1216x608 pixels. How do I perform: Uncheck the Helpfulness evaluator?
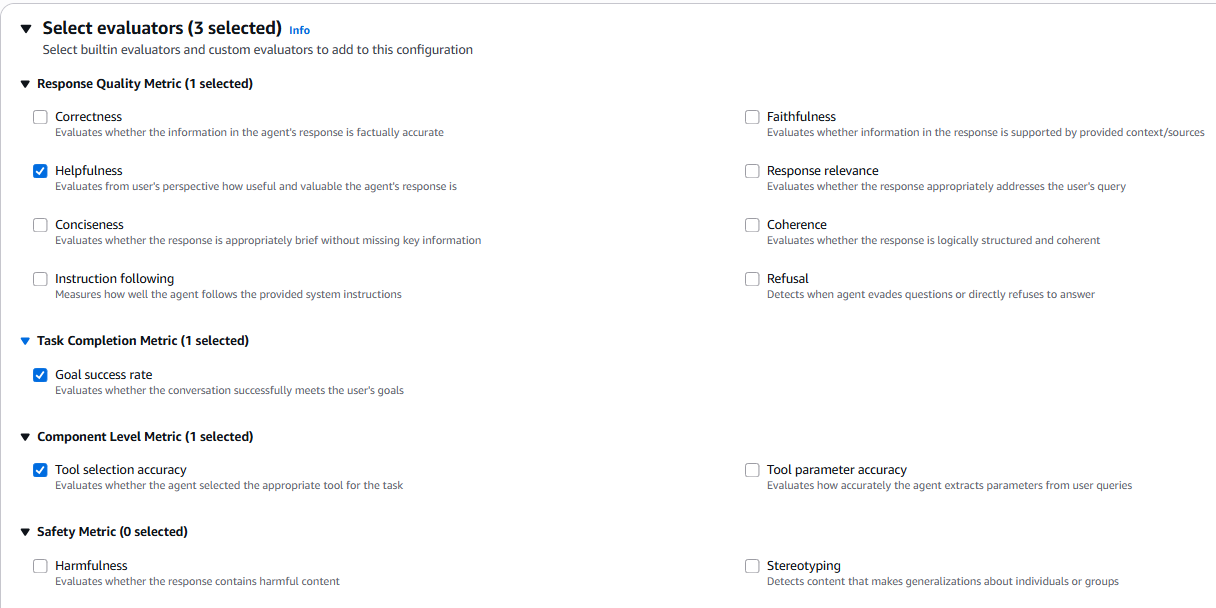pos(40,171)
